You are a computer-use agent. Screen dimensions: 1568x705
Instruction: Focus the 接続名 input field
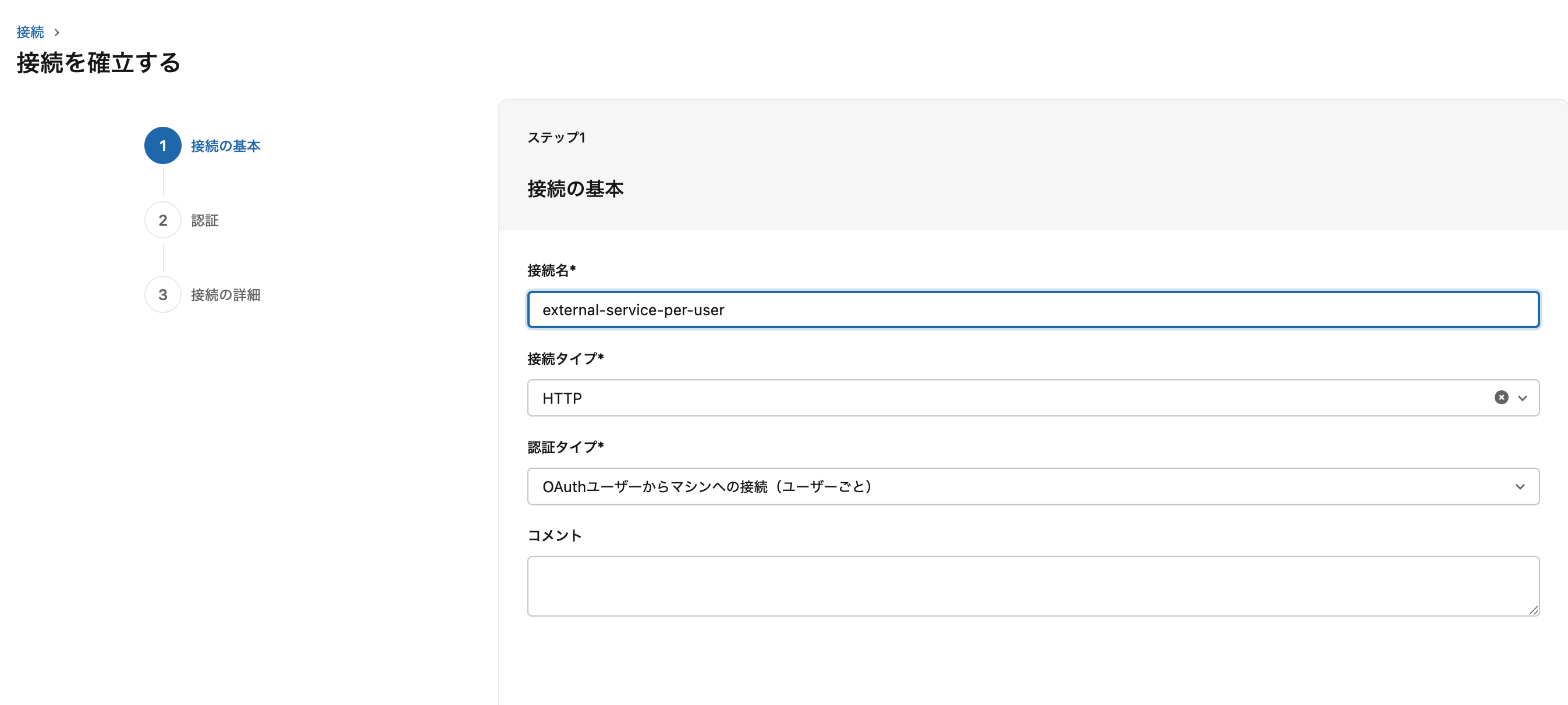[x=974, y=309]
